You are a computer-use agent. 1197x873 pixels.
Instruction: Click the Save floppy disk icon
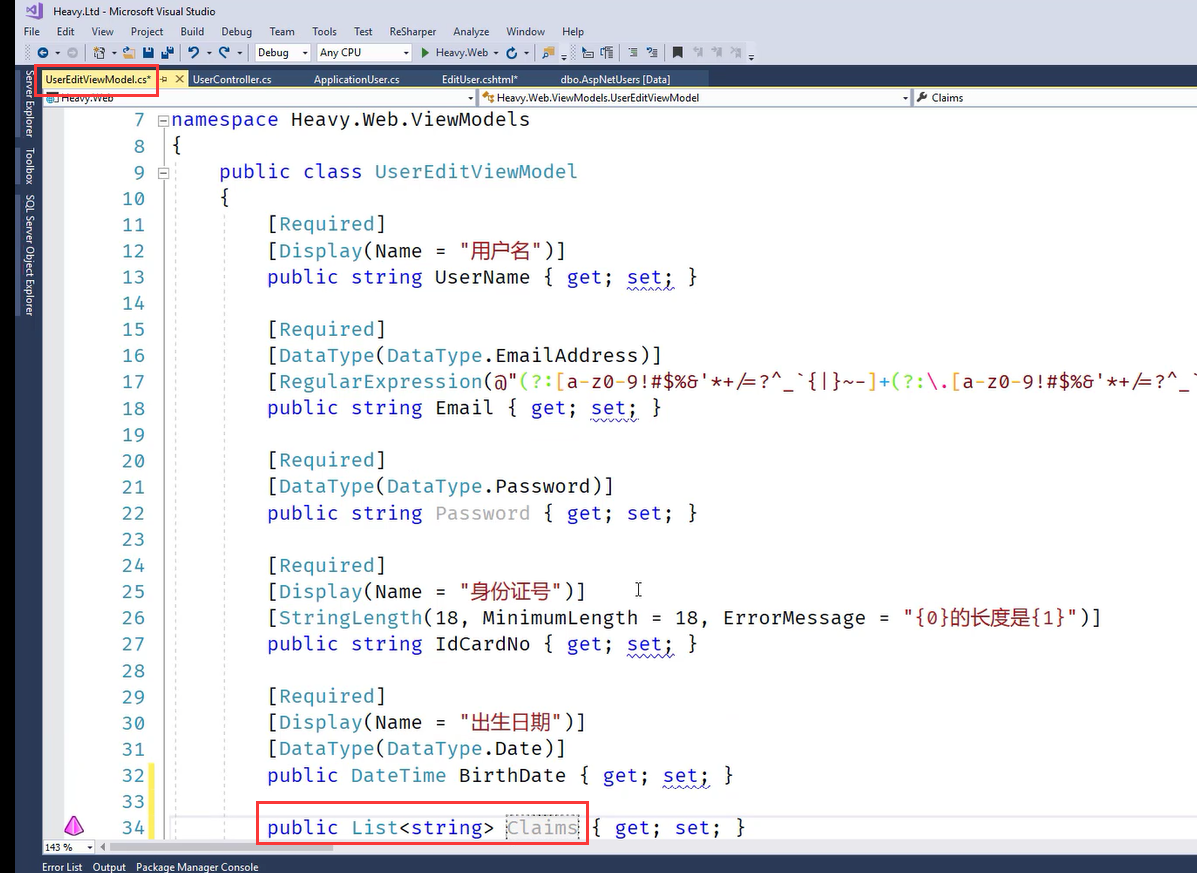point(148,53)
